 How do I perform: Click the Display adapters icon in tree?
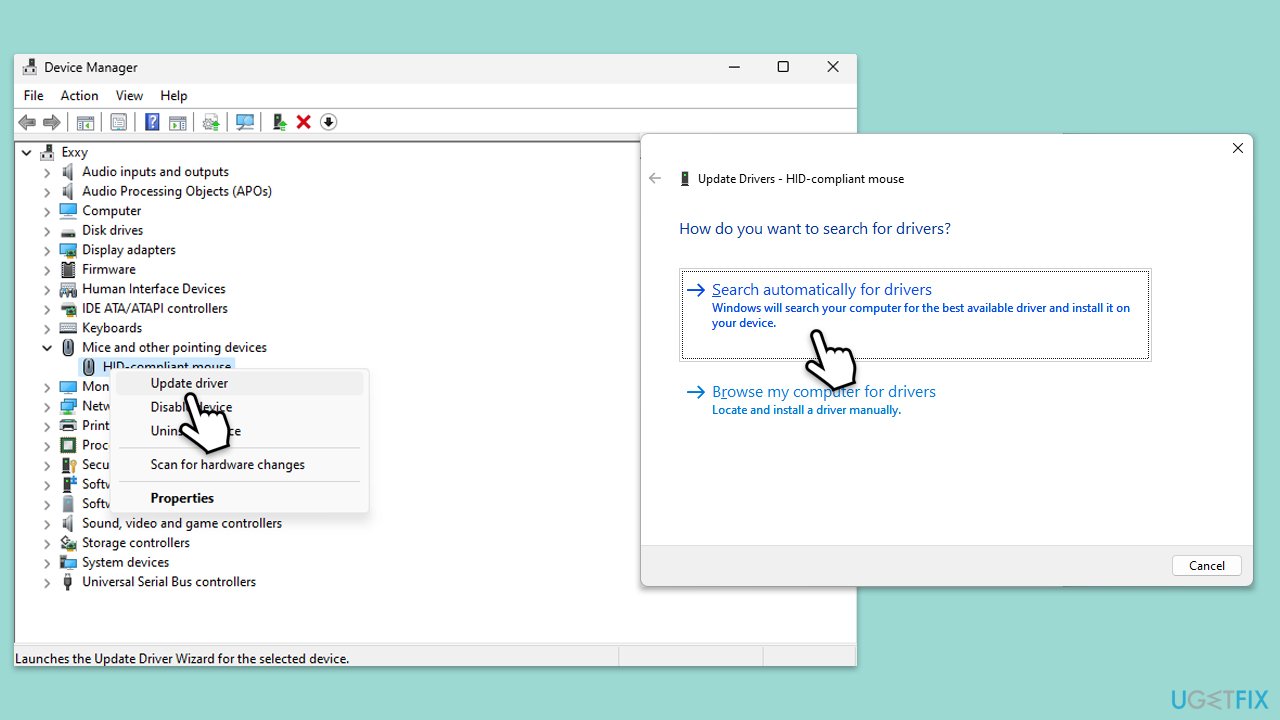tap(68, 250)
